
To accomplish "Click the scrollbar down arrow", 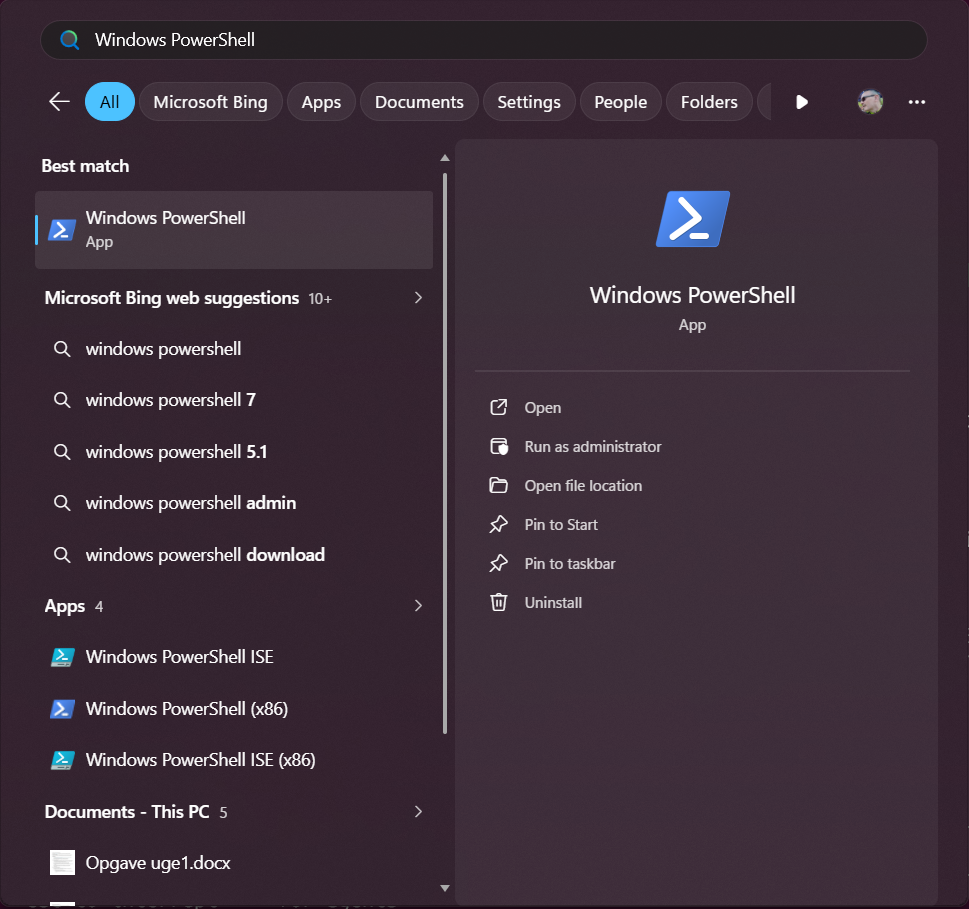I will [x=444, y=888].
